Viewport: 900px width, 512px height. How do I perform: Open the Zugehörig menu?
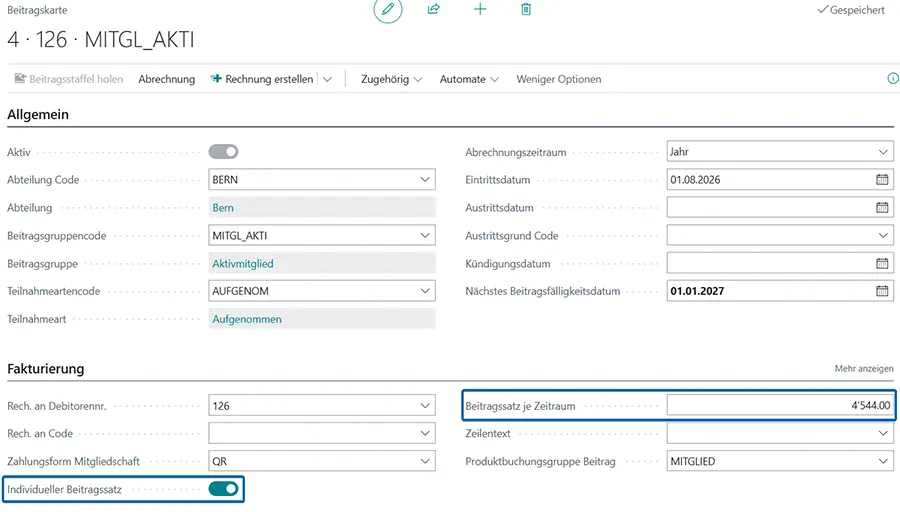pos(391,79)
